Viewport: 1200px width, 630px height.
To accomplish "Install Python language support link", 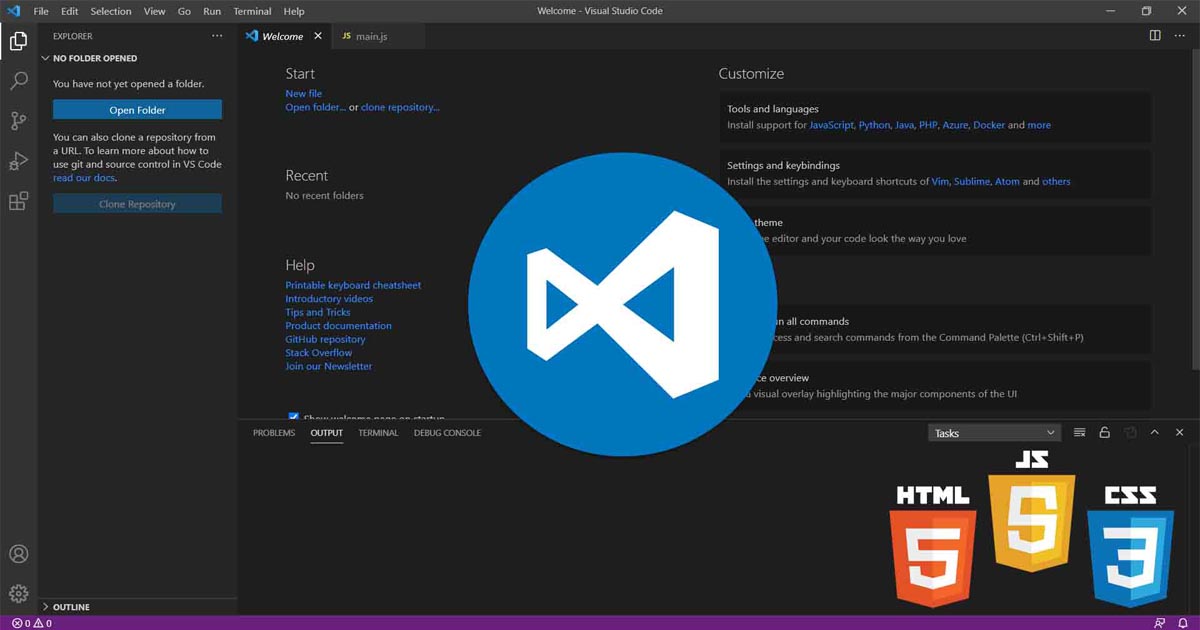I will 874,125.
